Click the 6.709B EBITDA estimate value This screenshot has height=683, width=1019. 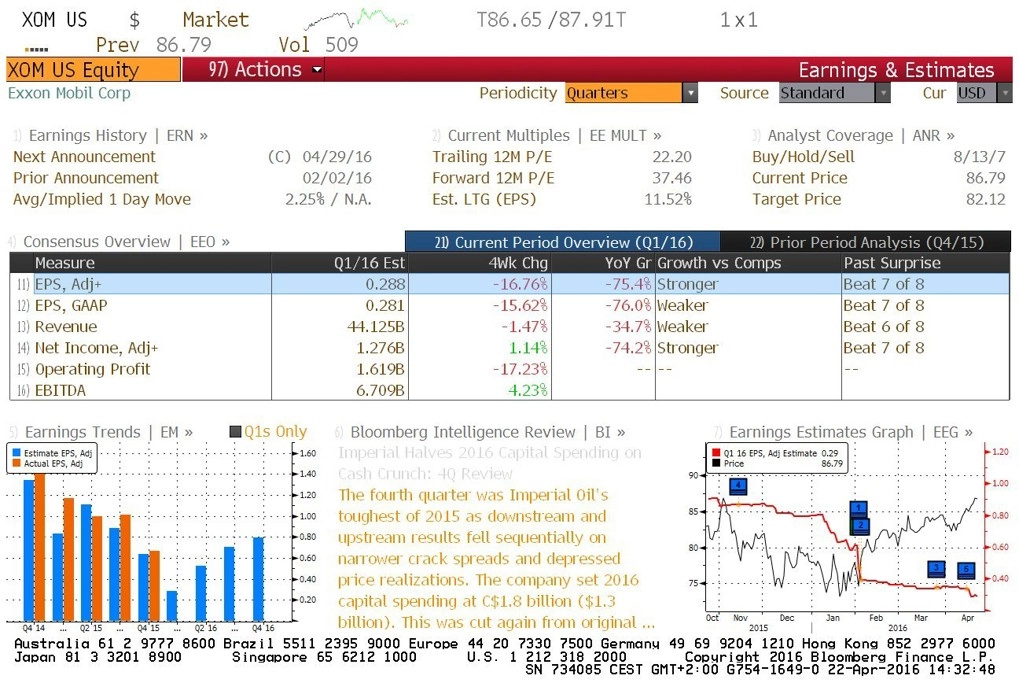pyautogui.click(x=380, y=391)
